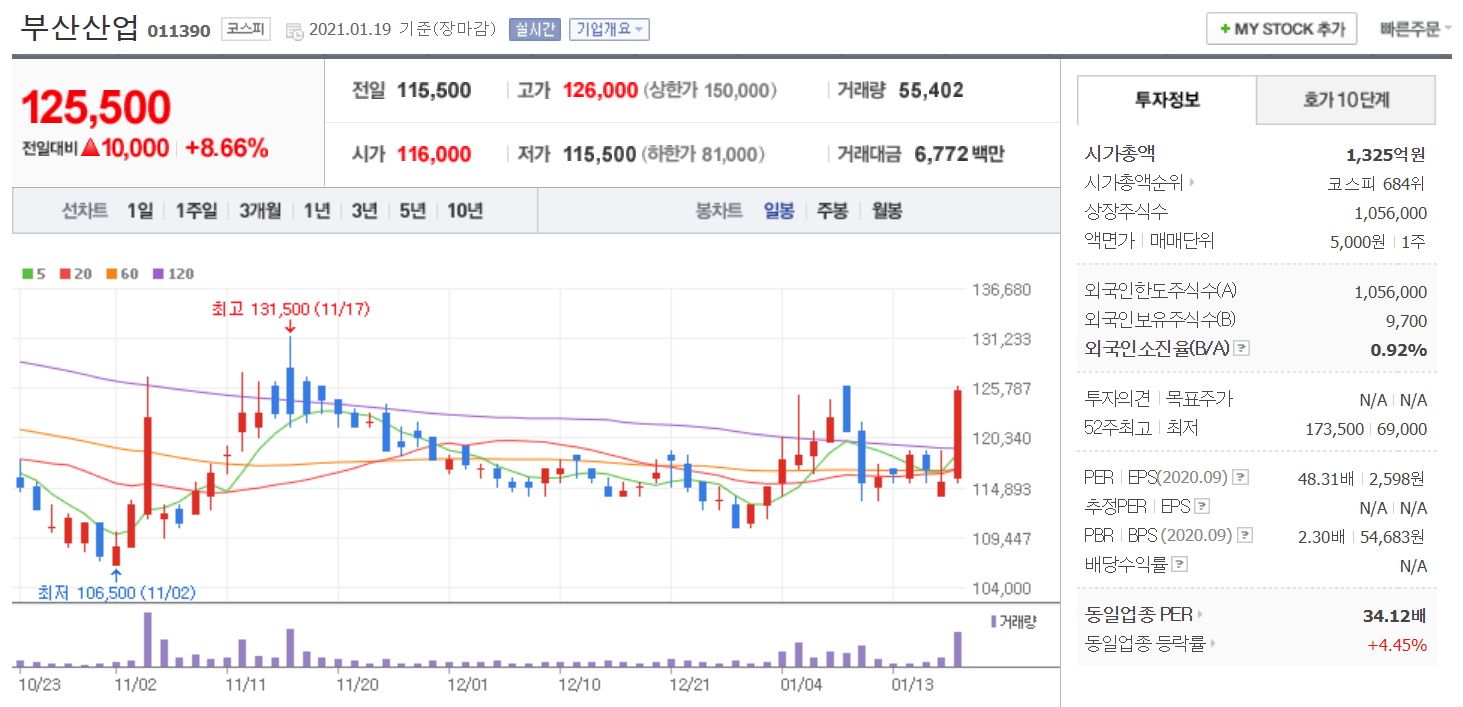Image resolution: width=1463 pixels, height=707 pixels.
Task: Expand the 빠른주문 dropdown menu
Action: click(x=1415, y=29)
